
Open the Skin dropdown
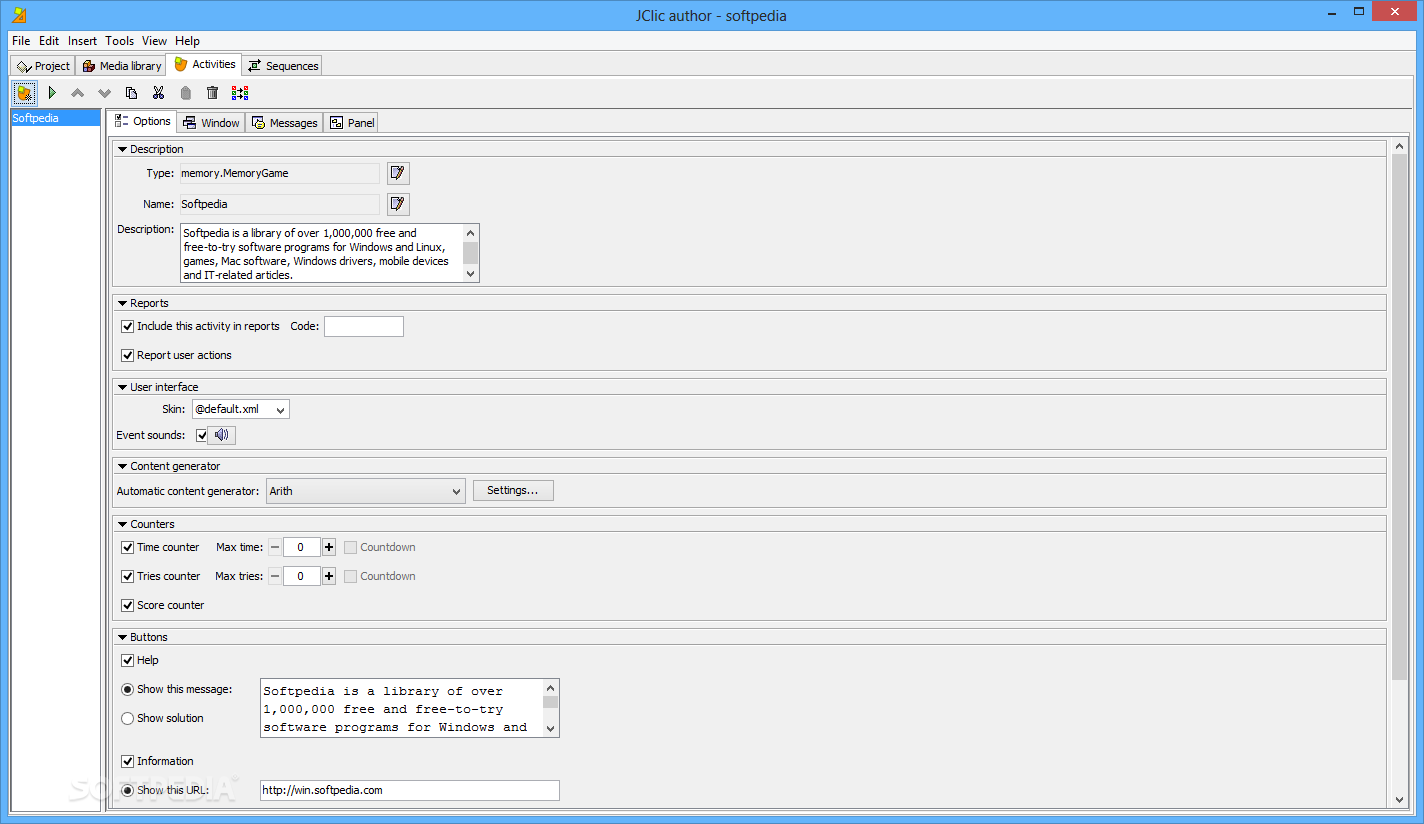[x=240, y=409]
